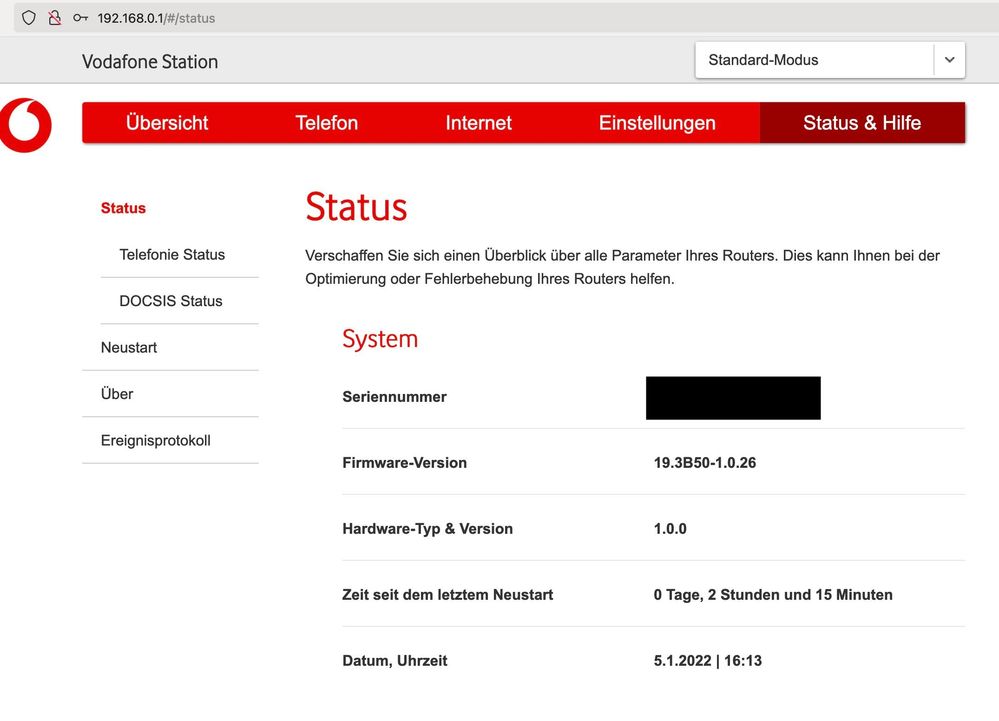Click the description paragraph starting with Verschaffen Sie sich
Viewport: 999px width, 721px height.
pos(622,267)
